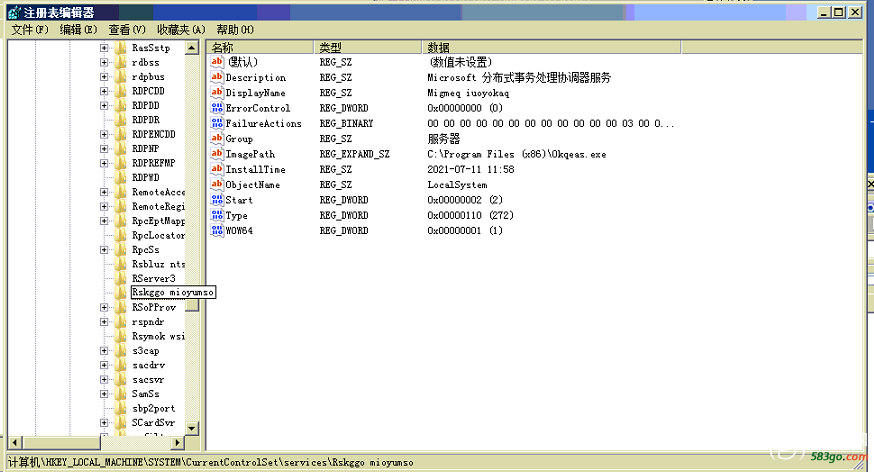Click the Start DWORD value icon

[217, 199]
